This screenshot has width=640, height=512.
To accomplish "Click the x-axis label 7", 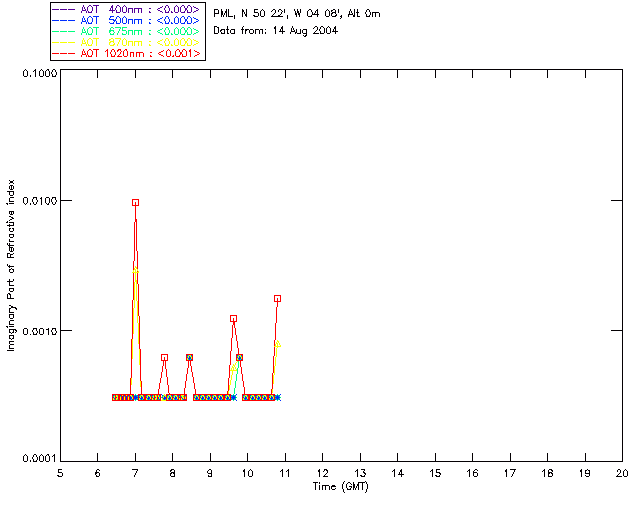I will point(135,473).
